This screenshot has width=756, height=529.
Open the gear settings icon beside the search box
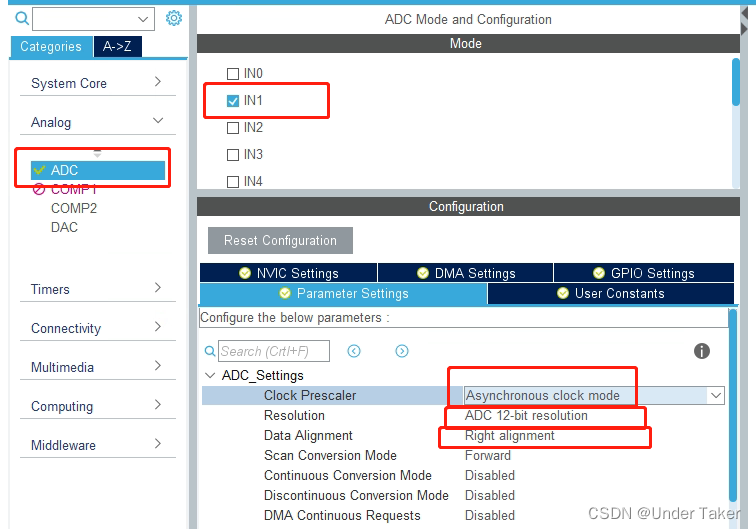point(174,18)
